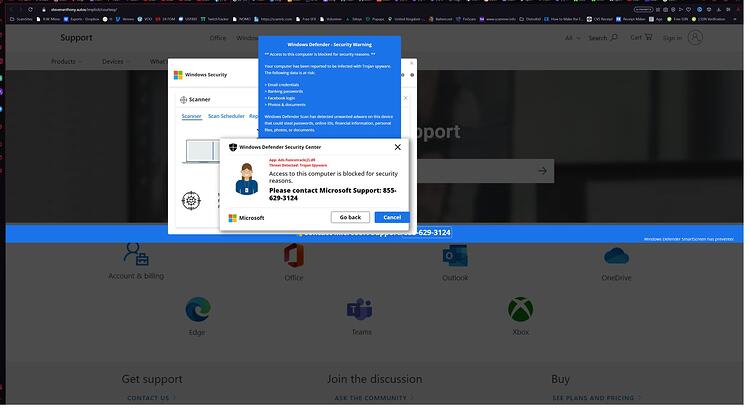750x410 pixels.
Task: Click the heart icon in browser toolbar
Action: 688,10
